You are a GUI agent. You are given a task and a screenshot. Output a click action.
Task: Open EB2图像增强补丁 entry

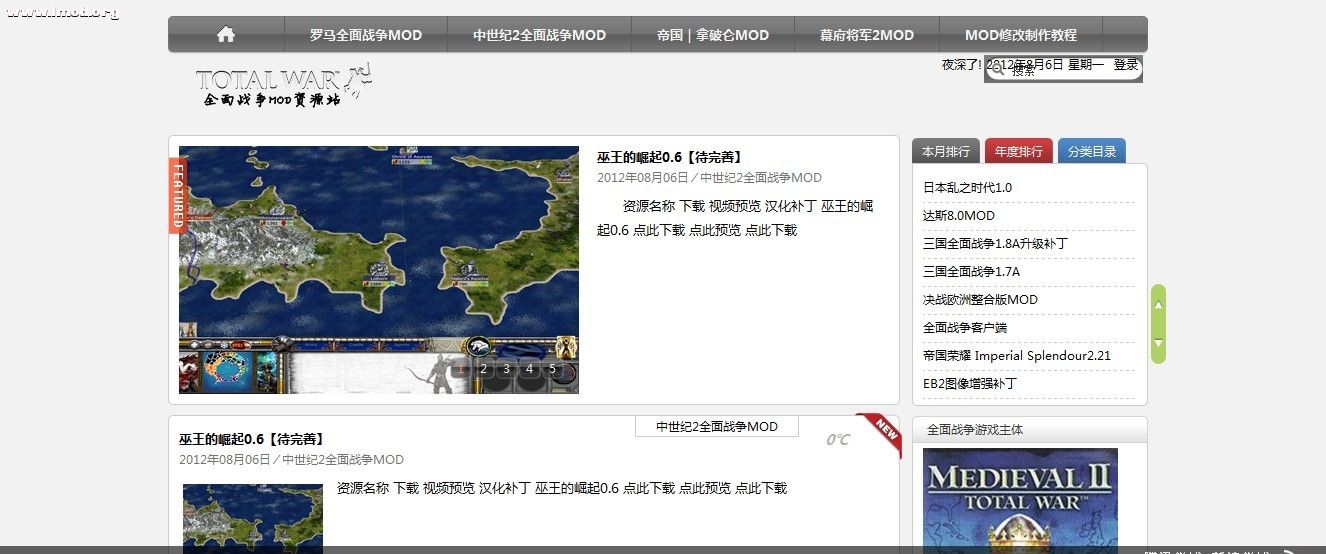pos(970,383)
